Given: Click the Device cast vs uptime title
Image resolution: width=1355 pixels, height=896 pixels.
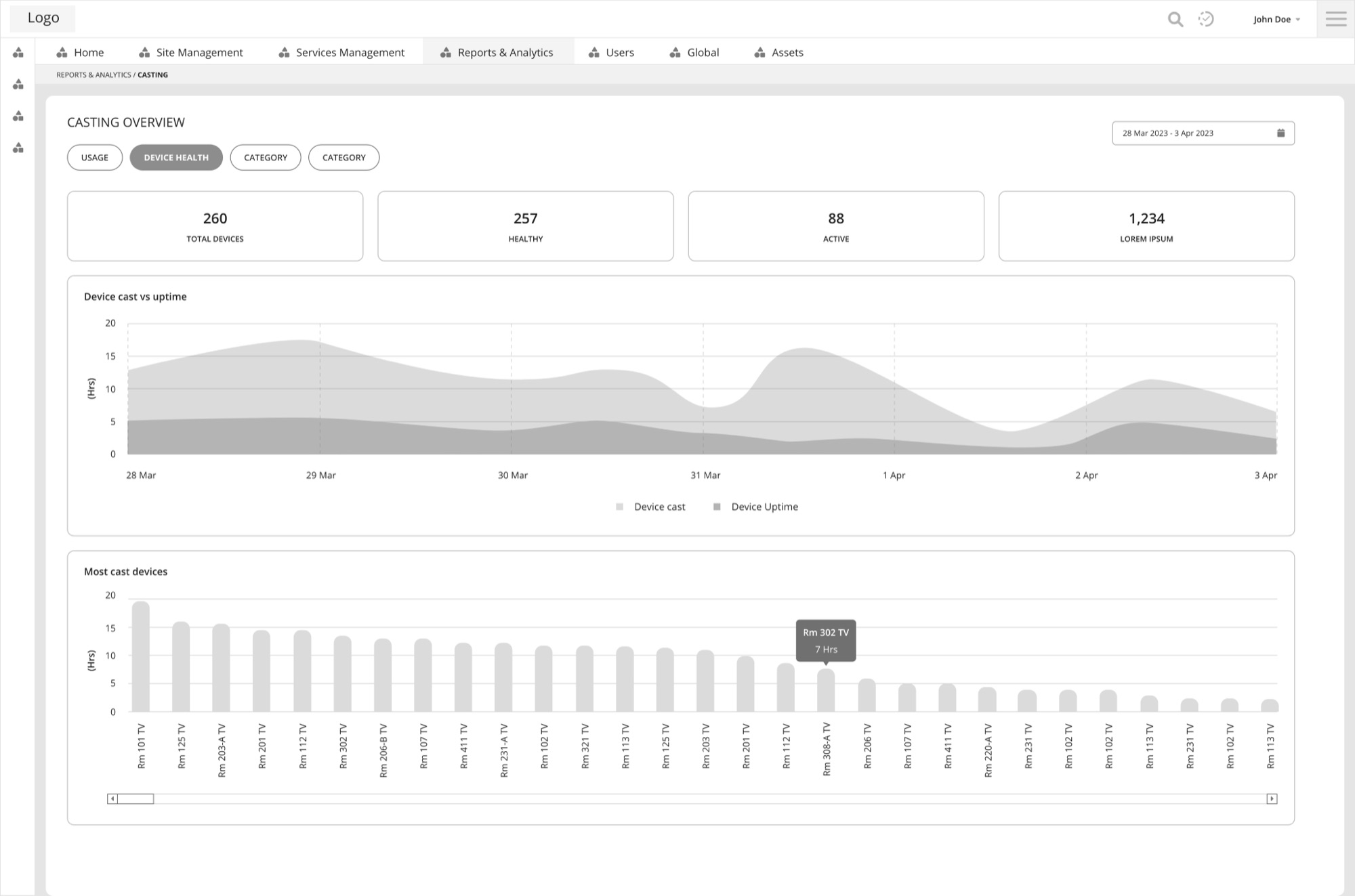Looking at the screenshot, I should [x=135, y=297].
